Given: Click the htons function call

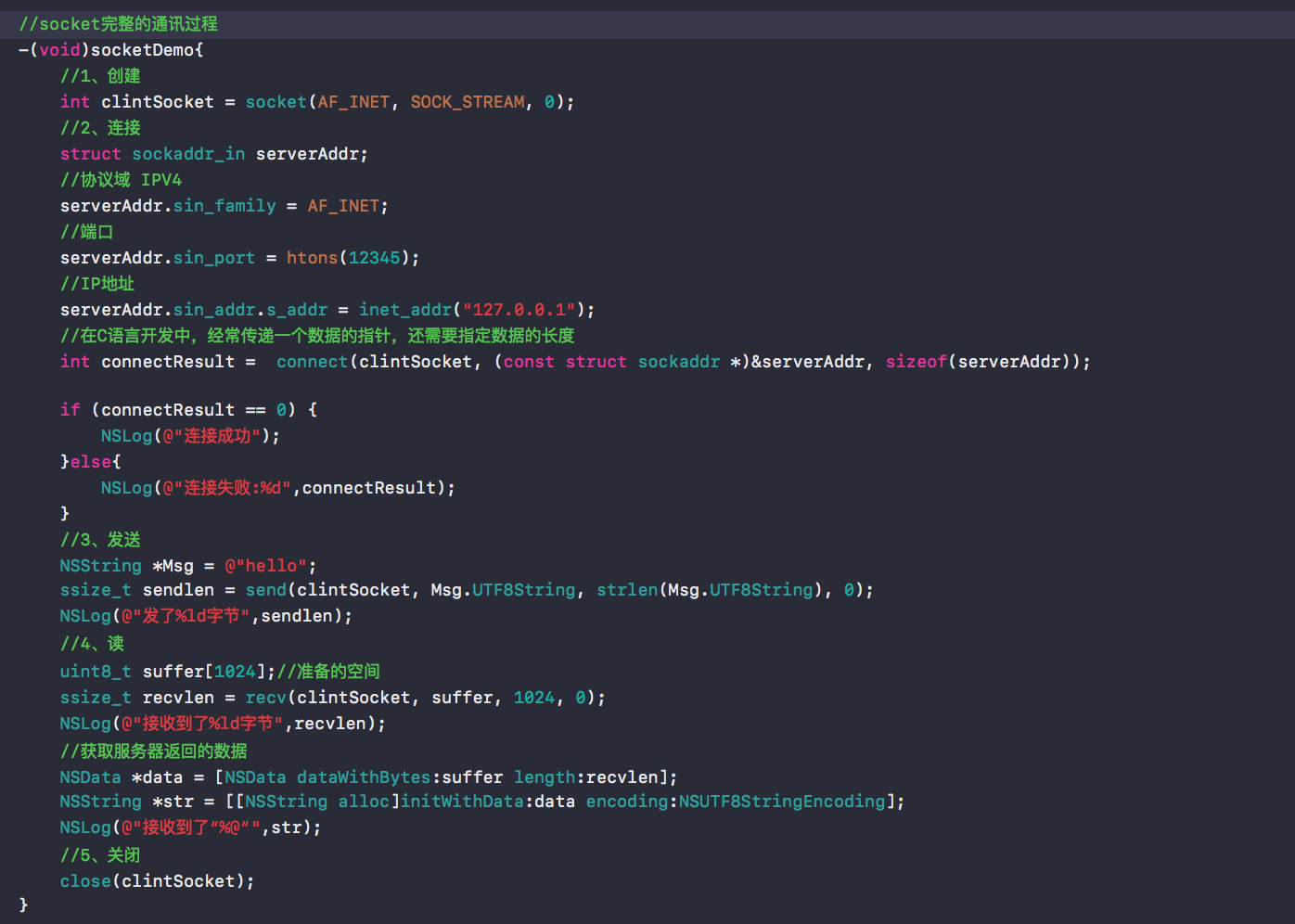Looking at the screenshot, I should click(312, 258).
